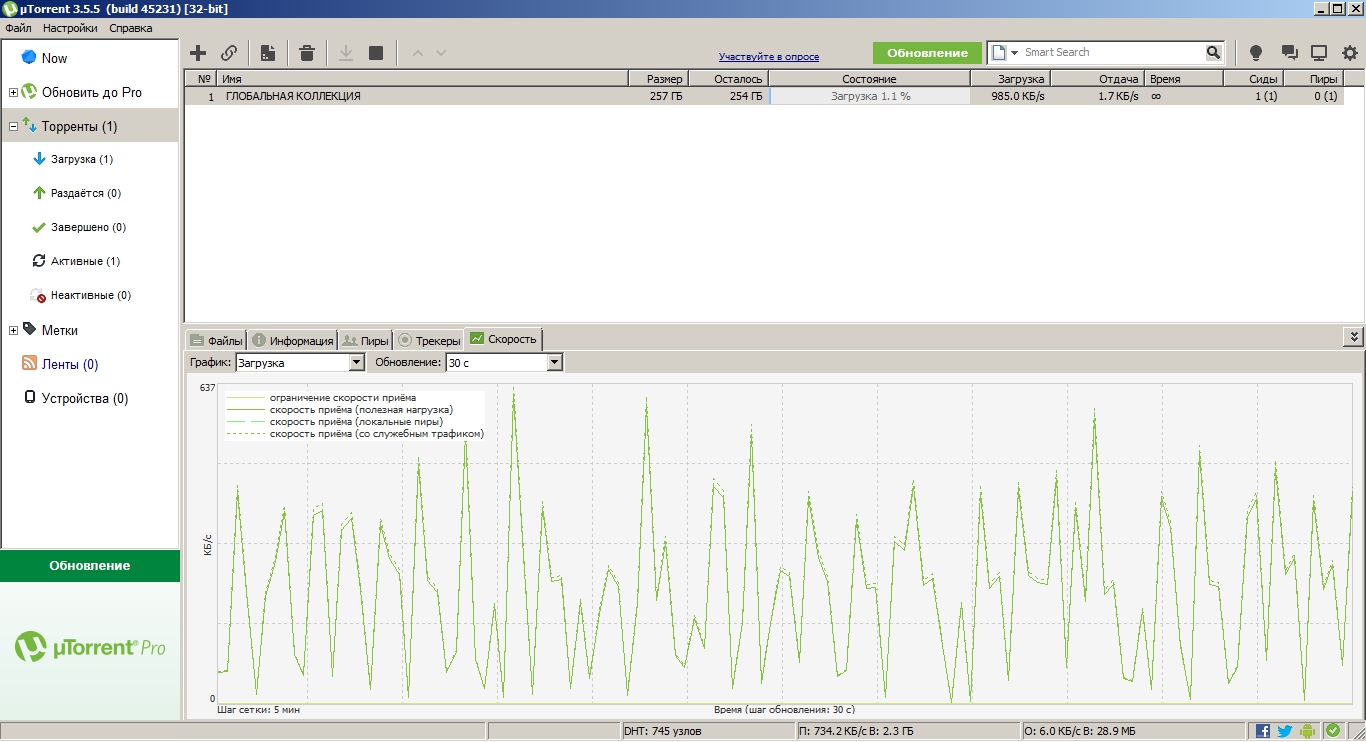Show Завершено (0) category
Viewport: 1366px width, 742px height.
(88, 227)
